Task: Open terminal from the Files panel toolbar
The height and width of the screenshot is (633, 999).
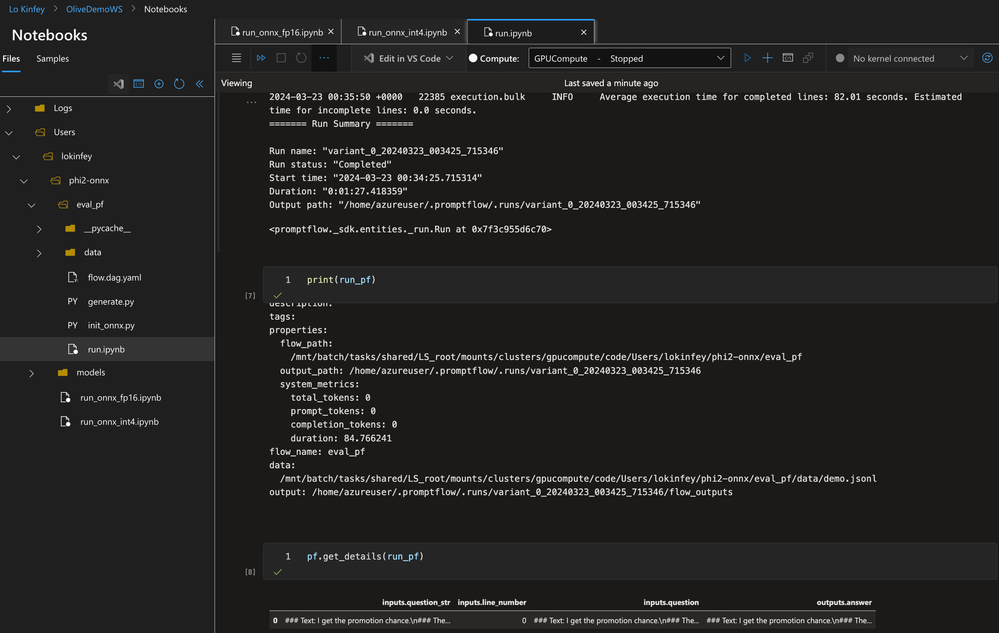Action: tap(138, 83)
